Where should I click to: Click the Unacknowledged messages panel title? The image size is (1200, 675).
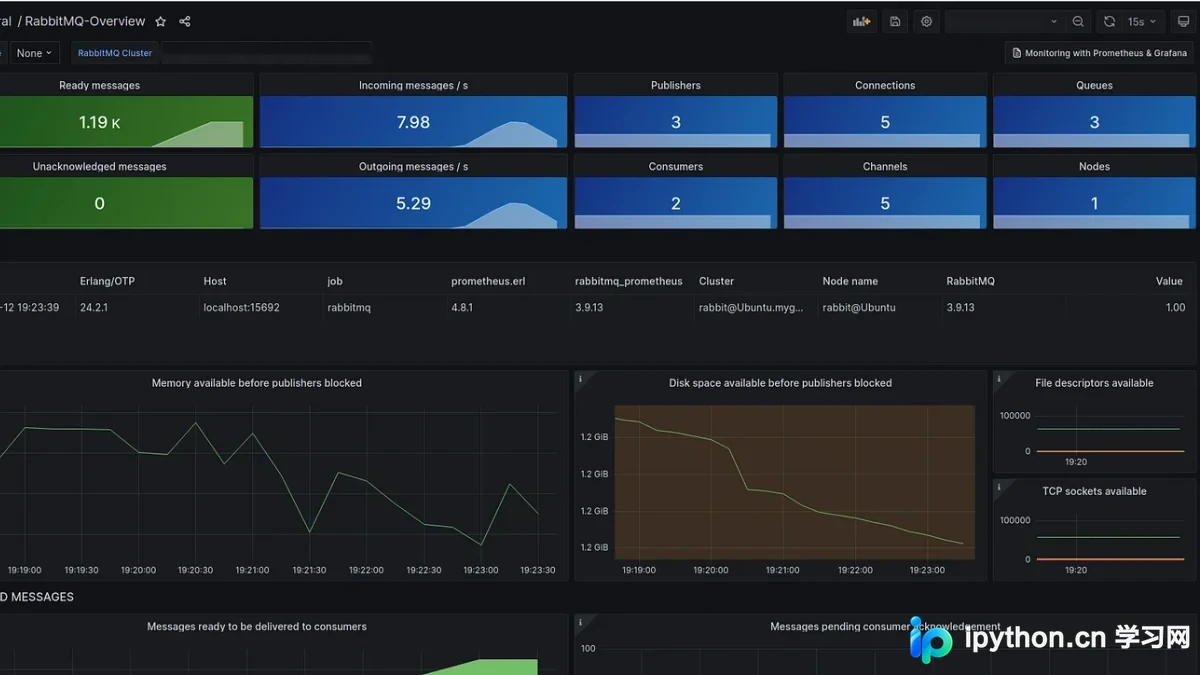tap(99, 166)
